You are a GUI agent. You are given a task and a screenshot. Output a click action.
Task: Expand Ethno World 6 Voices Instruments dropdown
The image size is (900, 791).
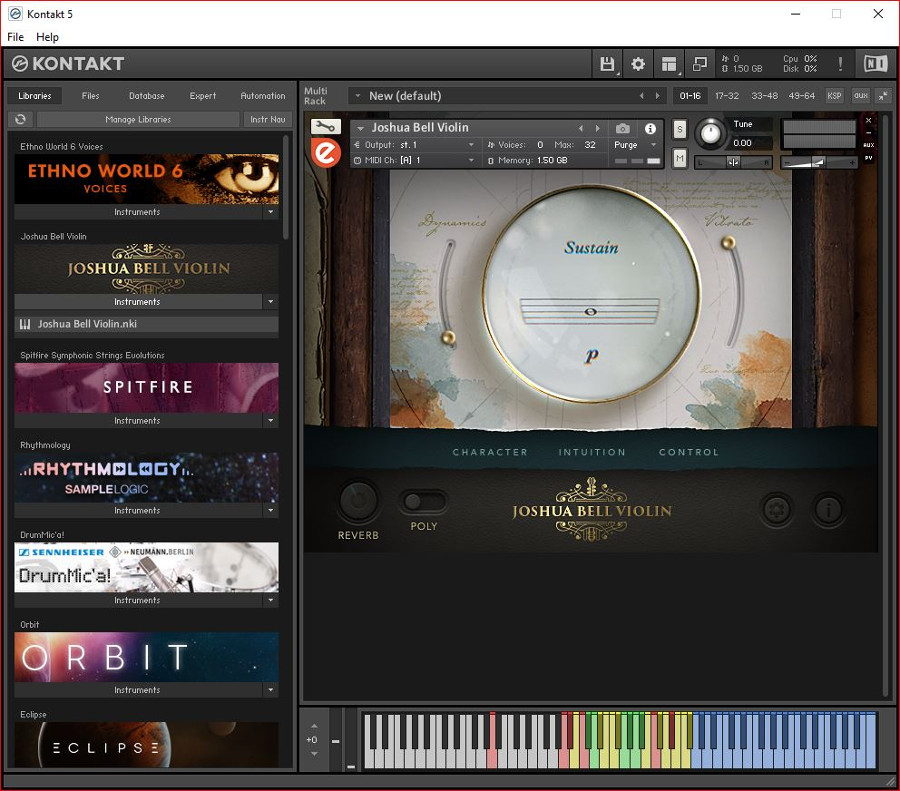271,212
